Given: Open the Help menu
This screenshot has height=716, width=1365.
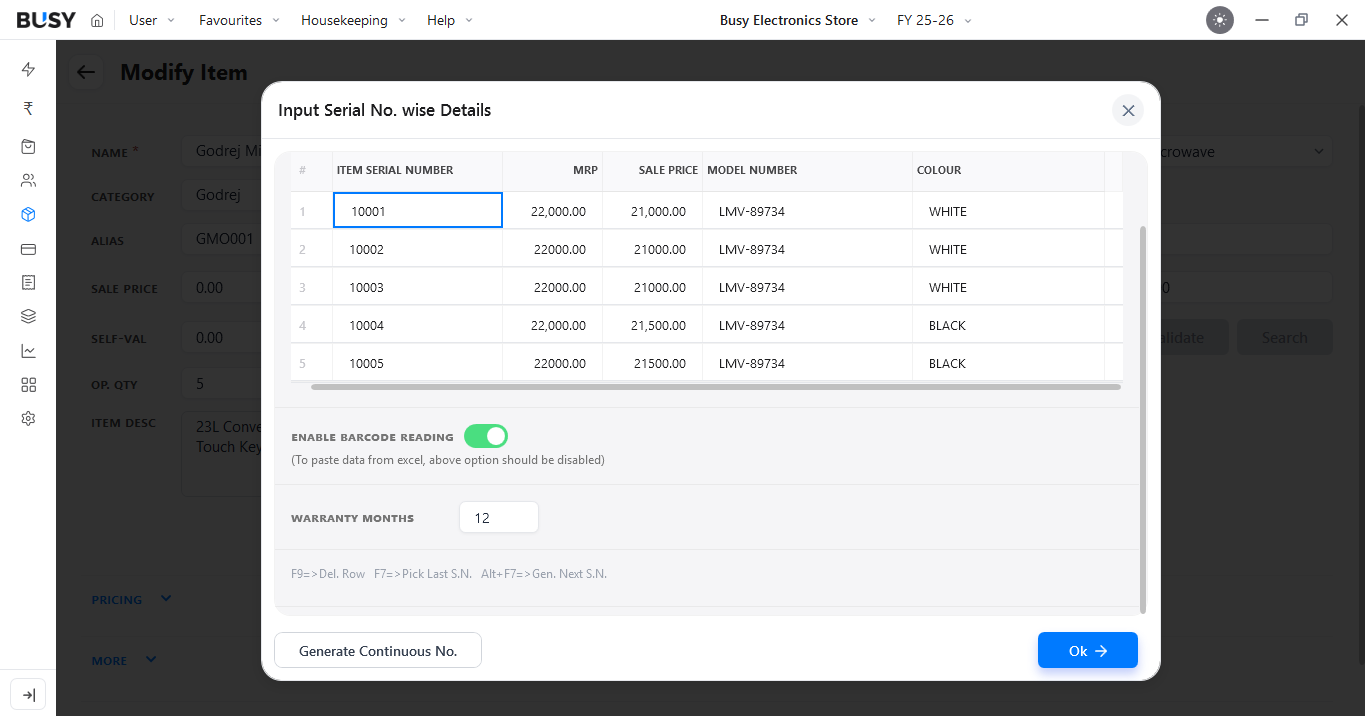Looking at the screenshot, I should (x=450, y=20).
